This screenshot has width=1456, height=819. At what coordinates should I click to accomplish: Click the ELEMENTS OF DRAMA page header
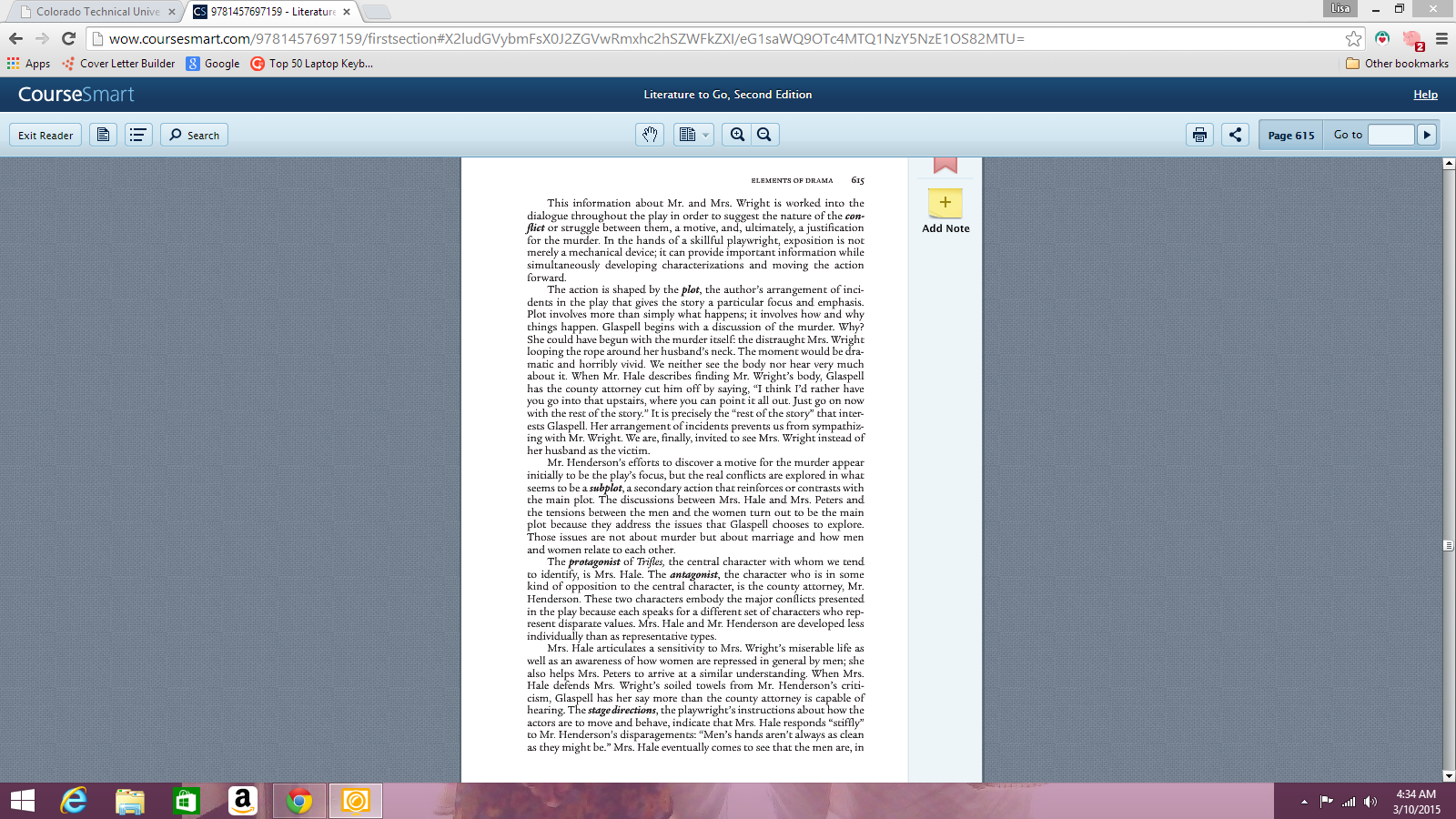click(x=792, y=180)
